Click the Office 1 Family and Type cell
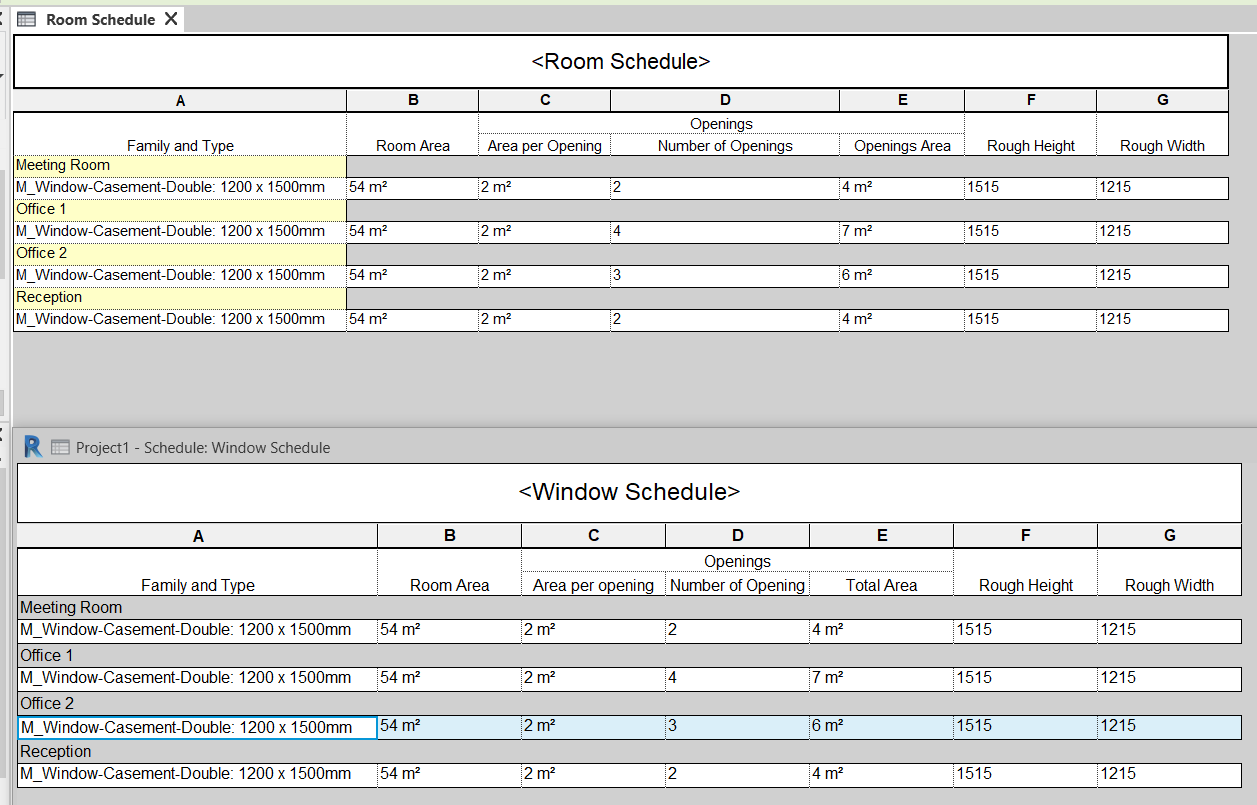 pyautogui.click(x=178, y=230)
